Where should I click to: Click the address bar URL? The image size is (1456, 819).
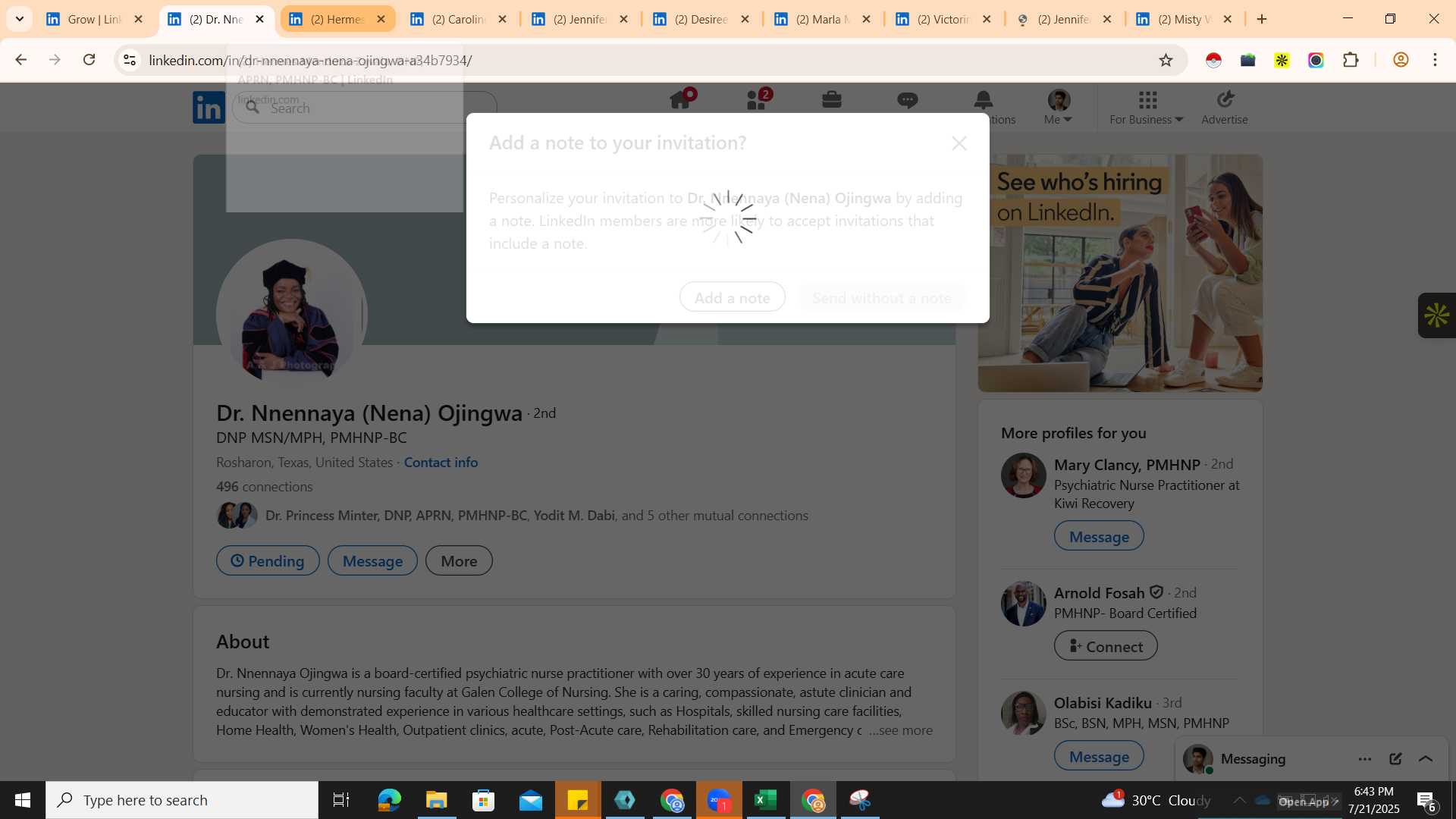pos(310,60)
